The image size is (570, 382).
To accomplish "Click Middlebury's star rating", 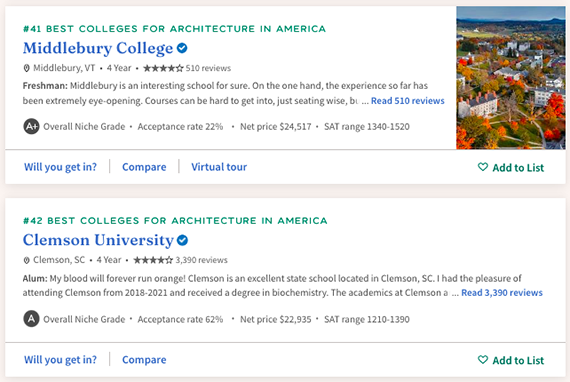I will pos(163,68).
